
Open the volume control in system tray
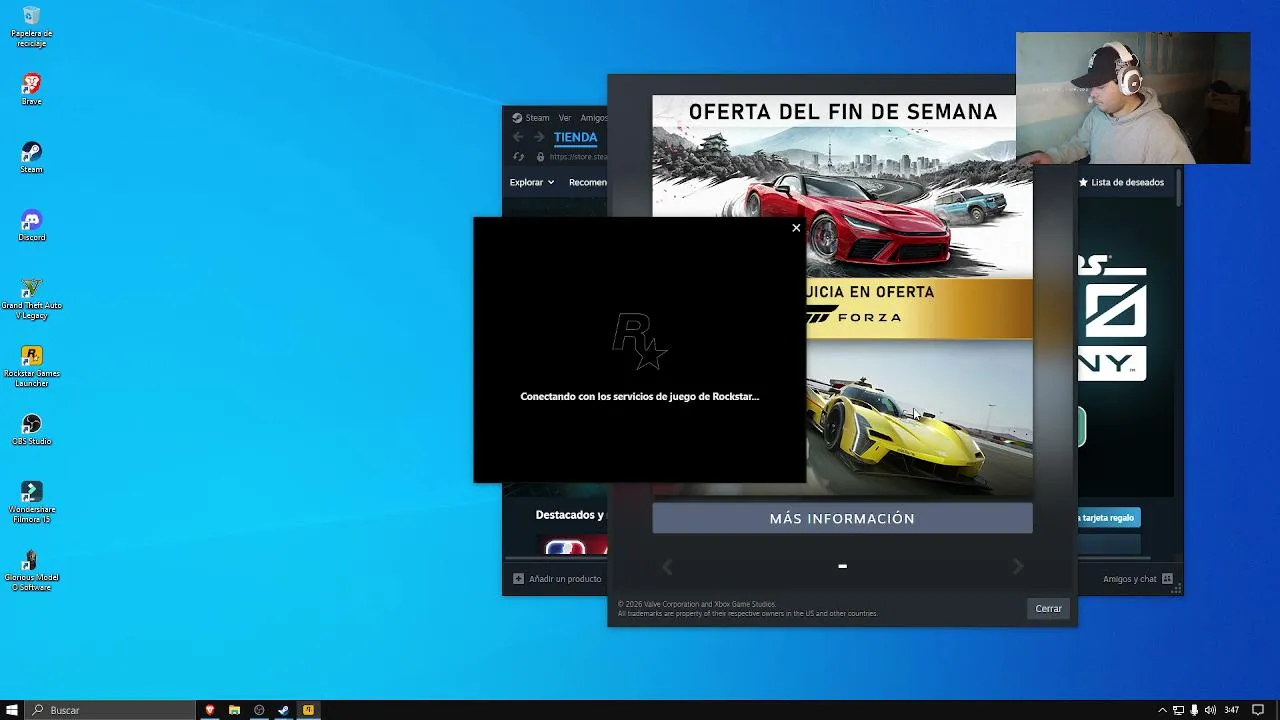[x=1210, y=710]
